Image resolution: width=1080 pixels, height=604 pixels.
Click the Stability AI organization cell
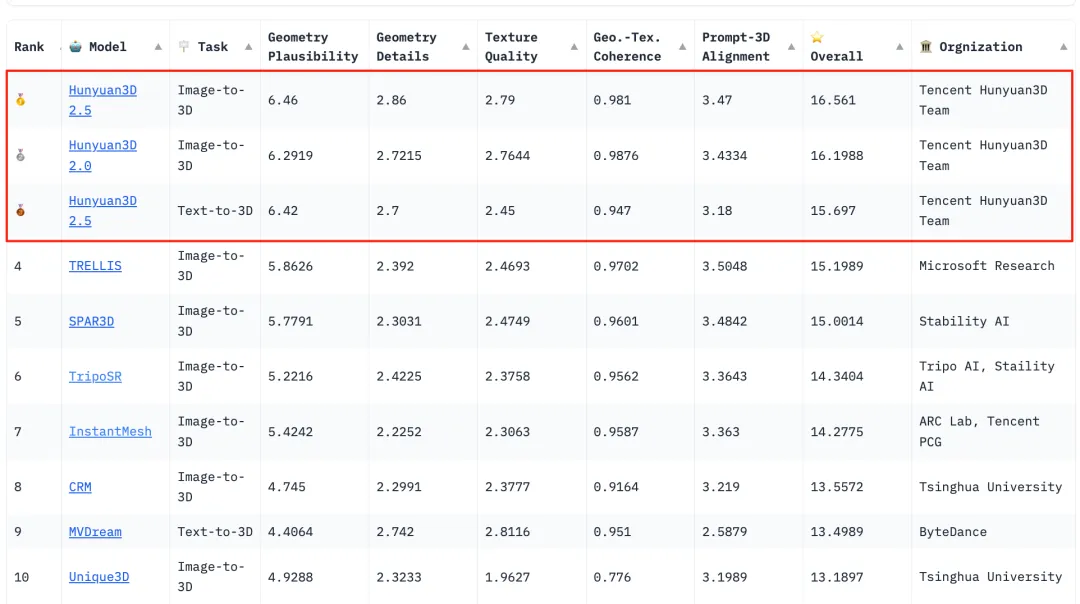[x=964, y=321]
